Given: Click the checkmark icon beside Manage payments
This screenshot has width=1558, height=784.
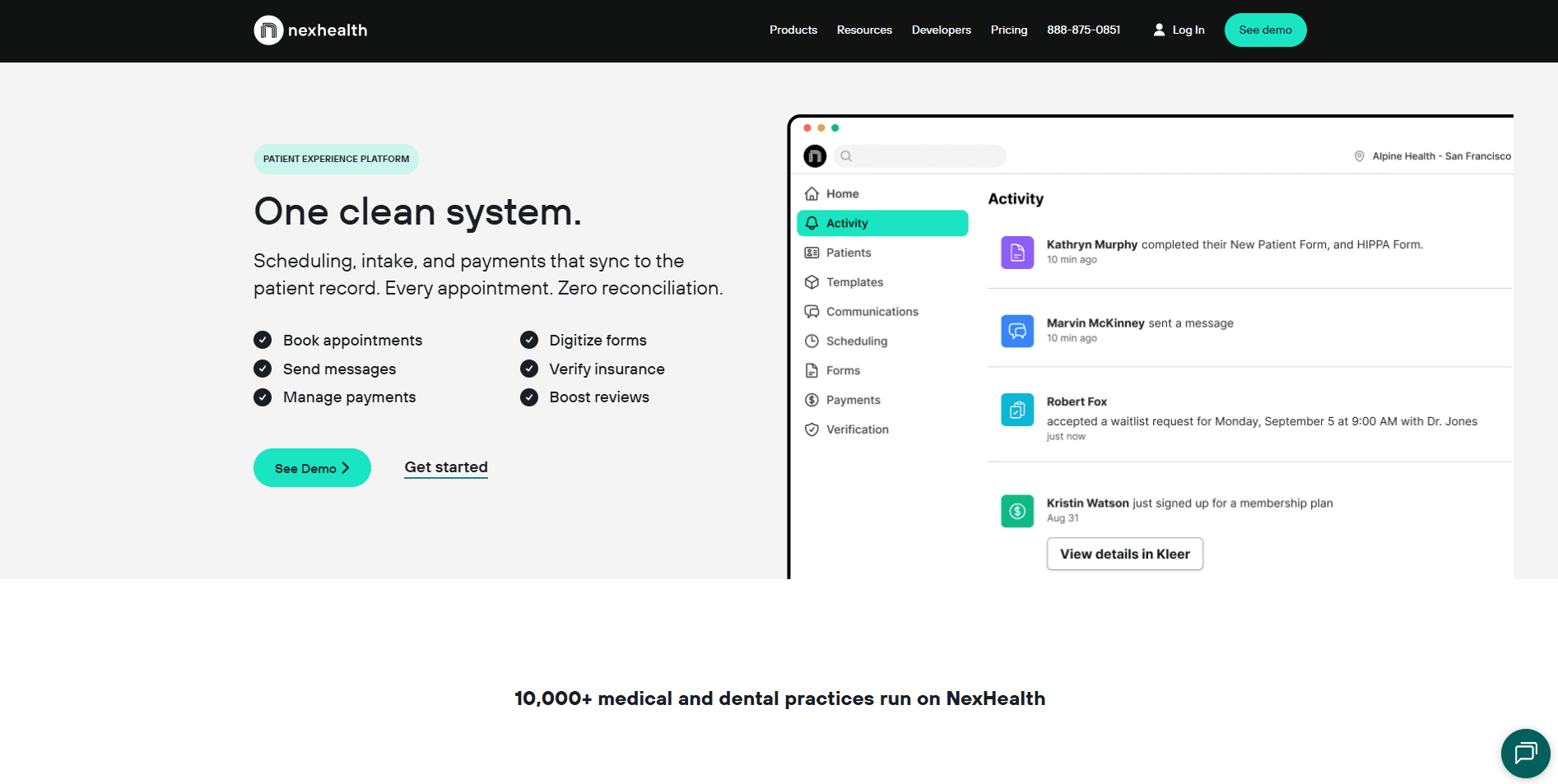Looking at the screenshot, I should (263, 397).
